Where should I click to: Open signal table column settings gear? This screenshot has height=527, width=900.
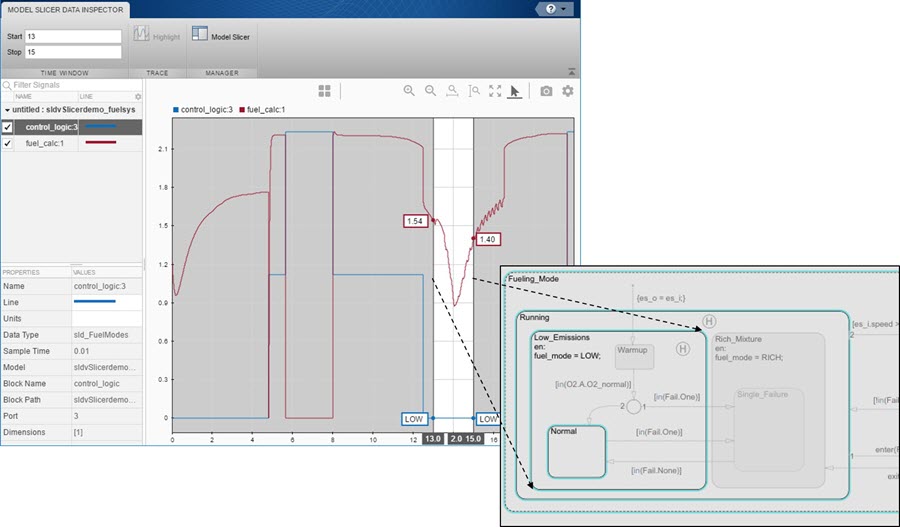[138, 96]
